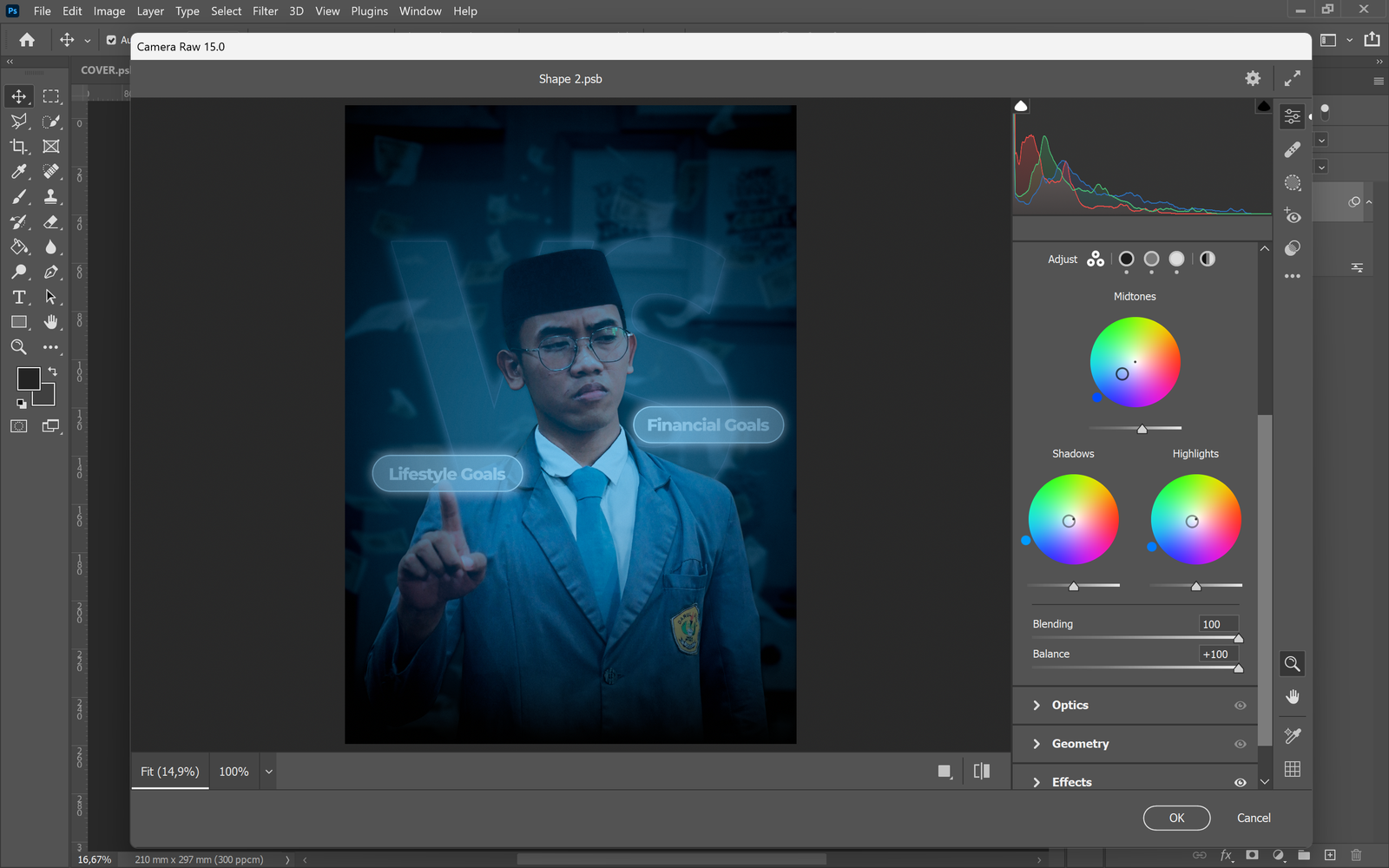Click the Balance slider handle

pos(1238,668)
